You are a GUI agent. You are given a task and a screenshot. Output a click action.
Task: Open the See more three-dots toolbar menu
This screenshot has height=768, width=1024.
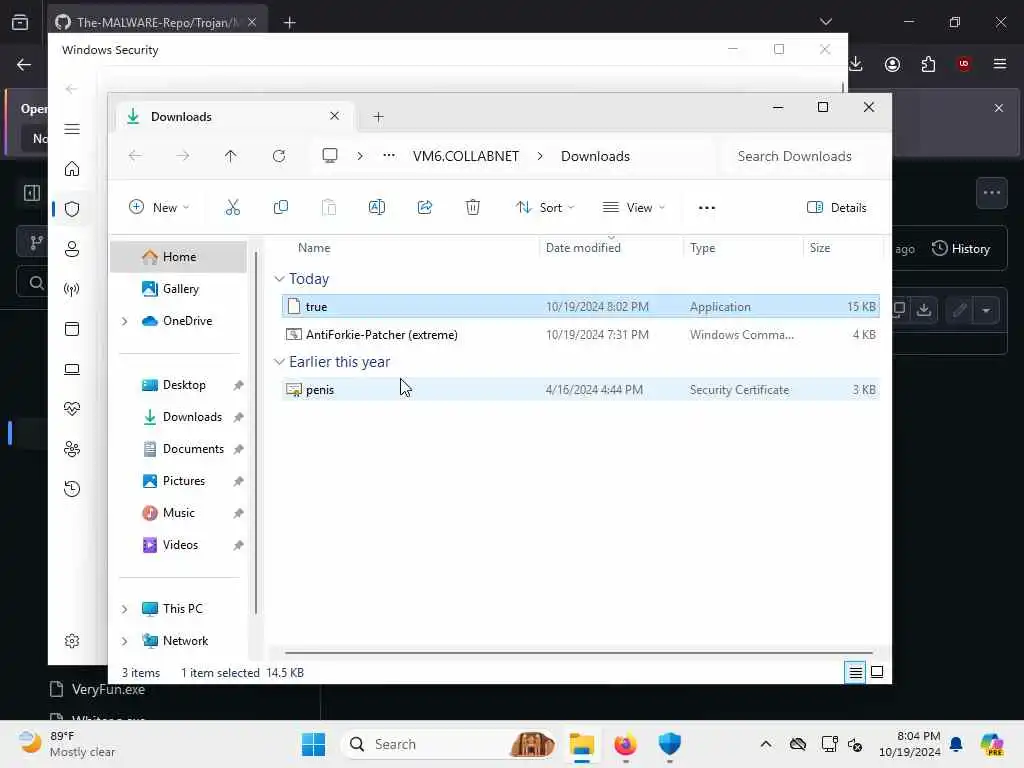point(707,208)
